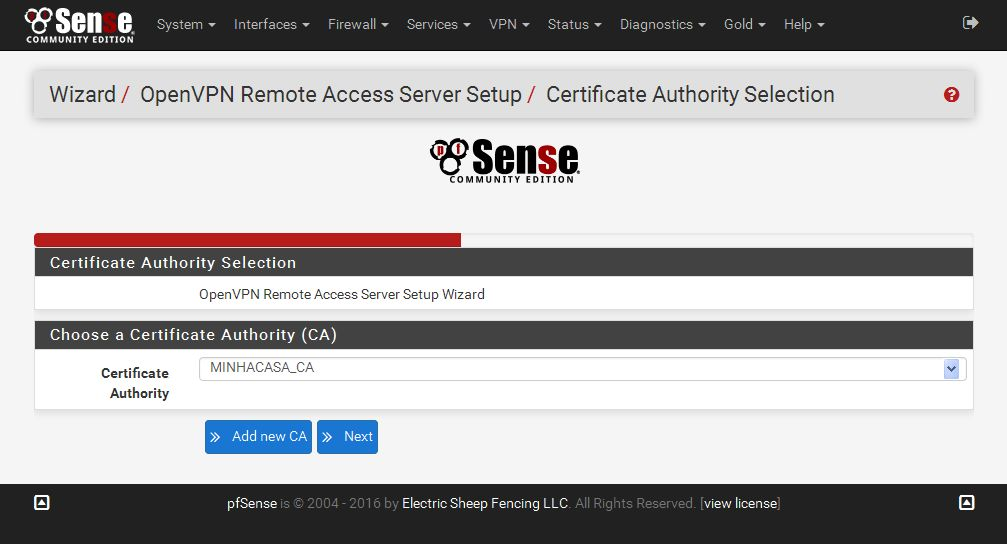This screenshot has width=1007, height=544.
Task: Click the Wizard breadcrumb text
Action: point(83,94)
